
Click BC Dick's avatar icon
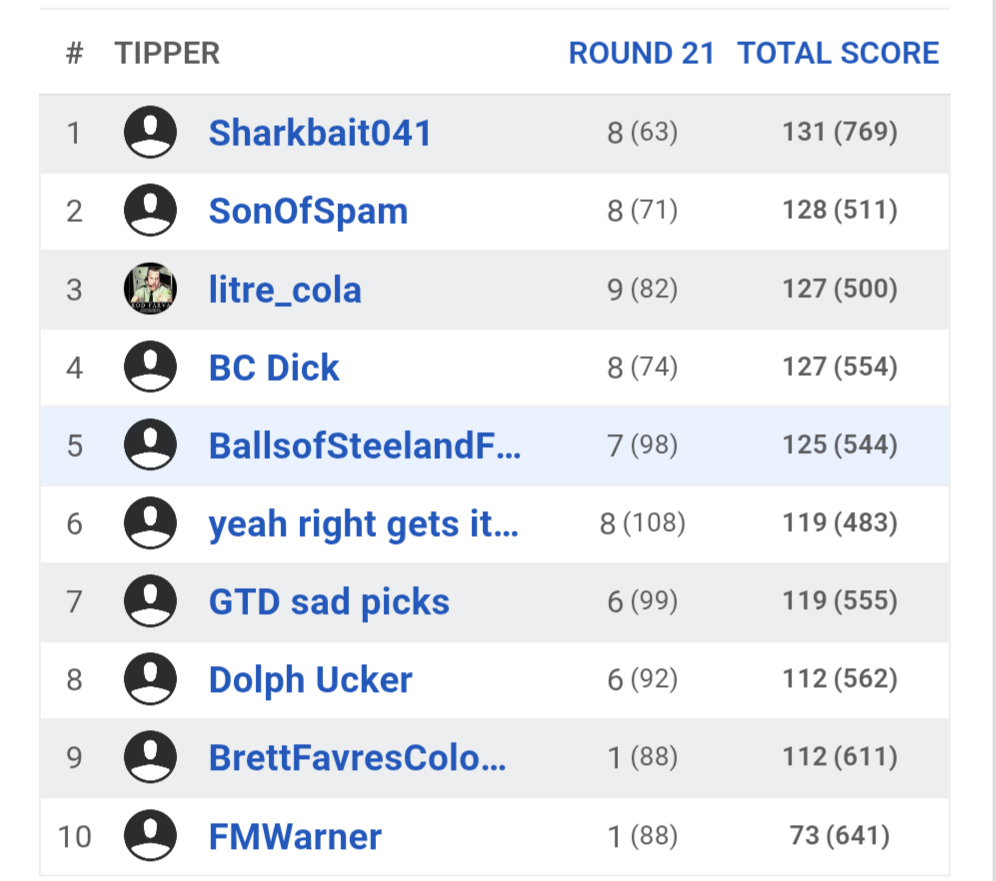click(150, 367)
